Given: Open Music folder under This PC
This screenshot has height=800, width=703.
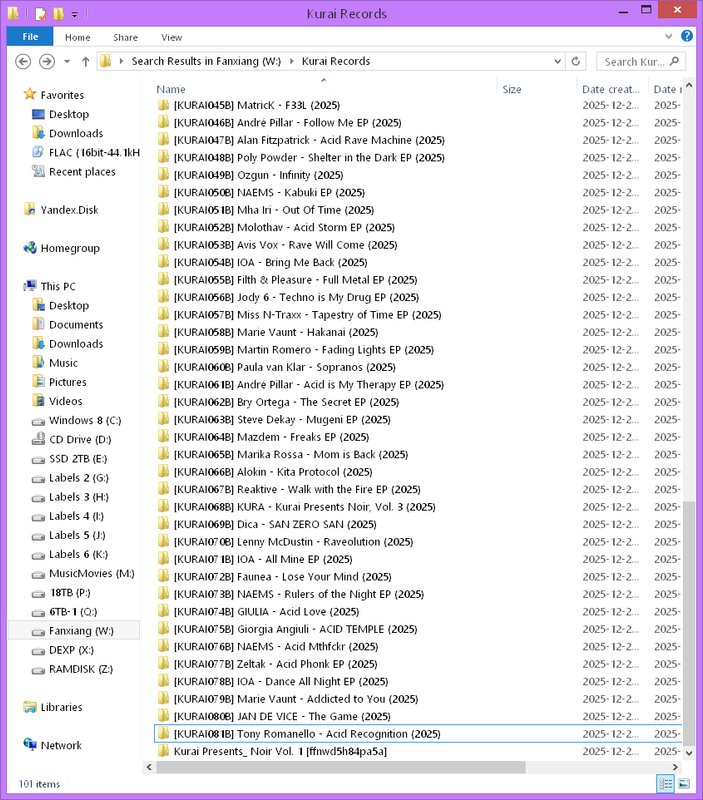Looking at the screenshot, I should tap(63, 363).
